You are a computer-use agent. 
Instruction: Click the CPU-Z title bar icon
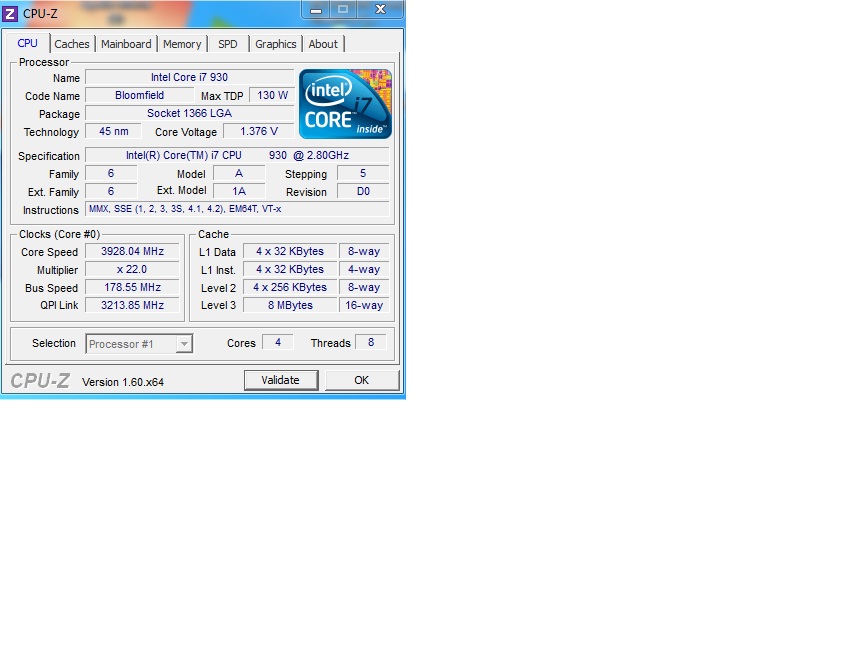10,13
